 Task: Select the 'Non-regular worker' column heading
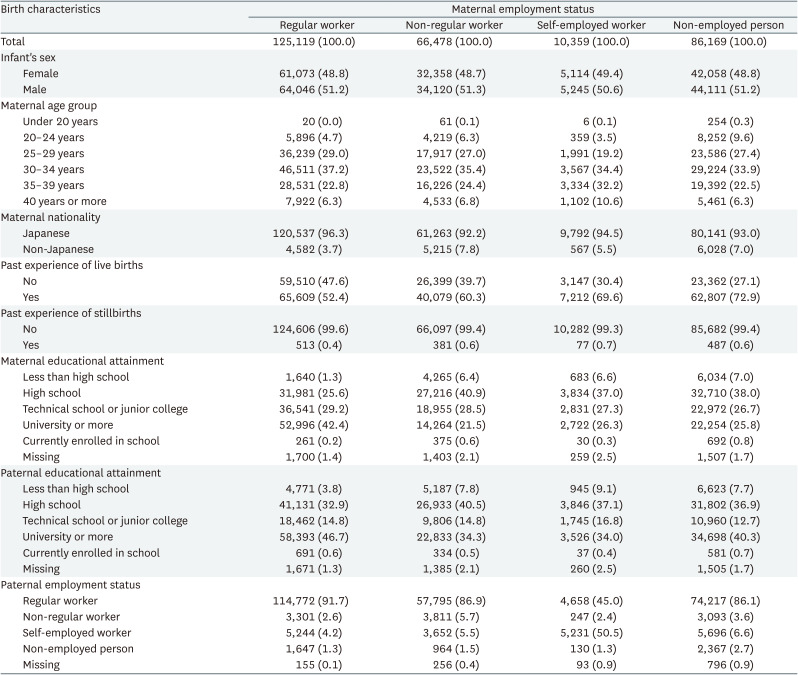(449, 25)
